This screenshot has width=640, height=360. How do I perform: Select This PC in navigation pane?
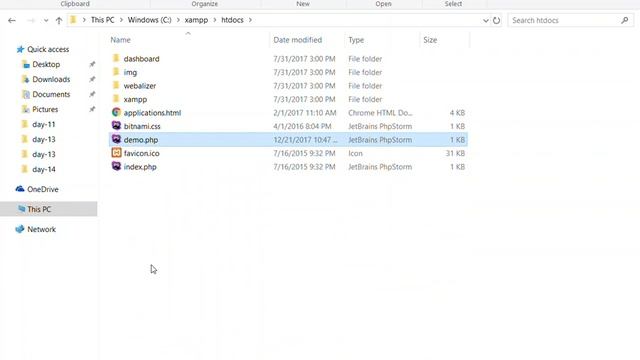tap(49, 209)
